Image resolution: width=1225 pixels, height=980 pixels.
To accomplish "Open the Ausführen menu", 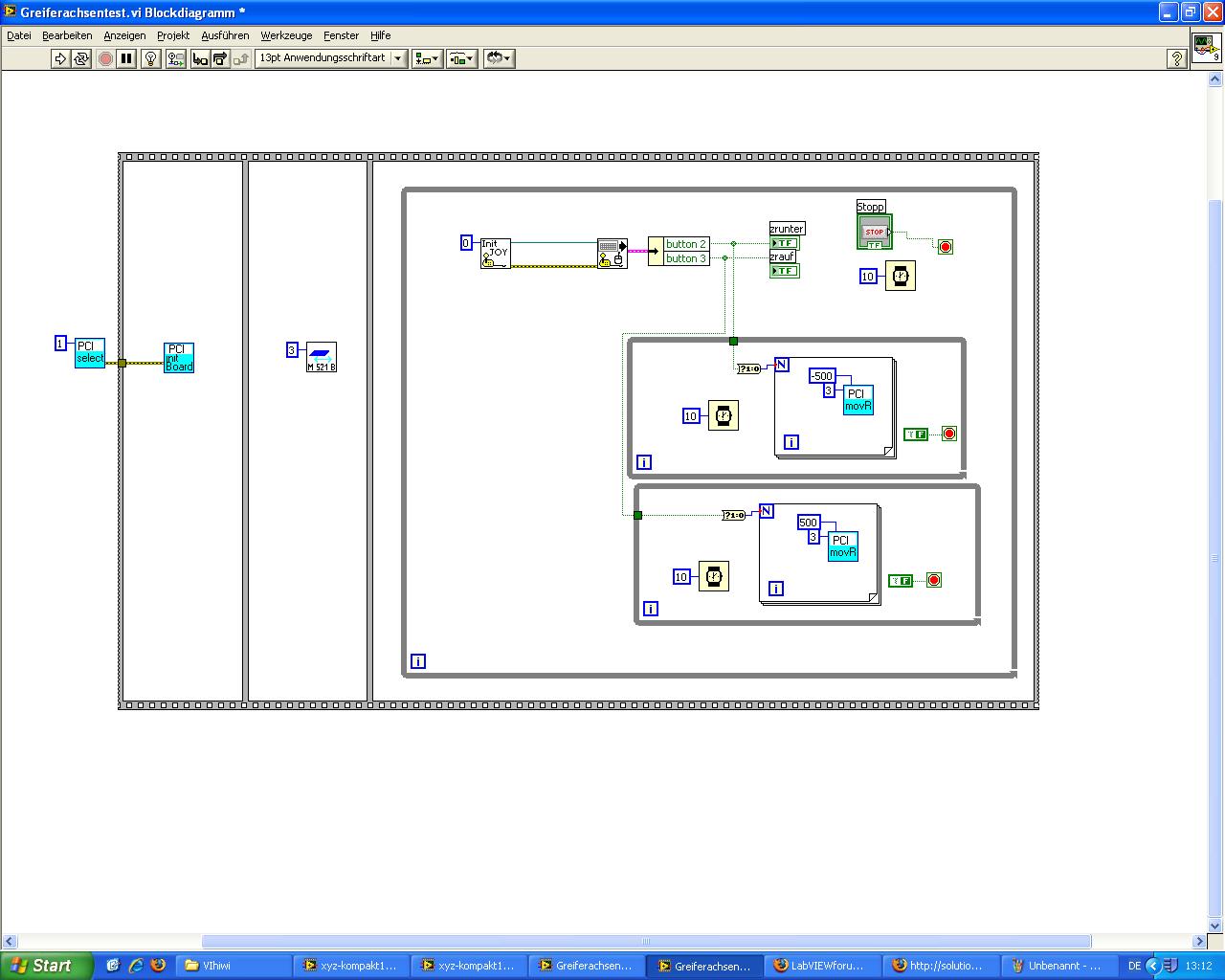I will 225,35.
